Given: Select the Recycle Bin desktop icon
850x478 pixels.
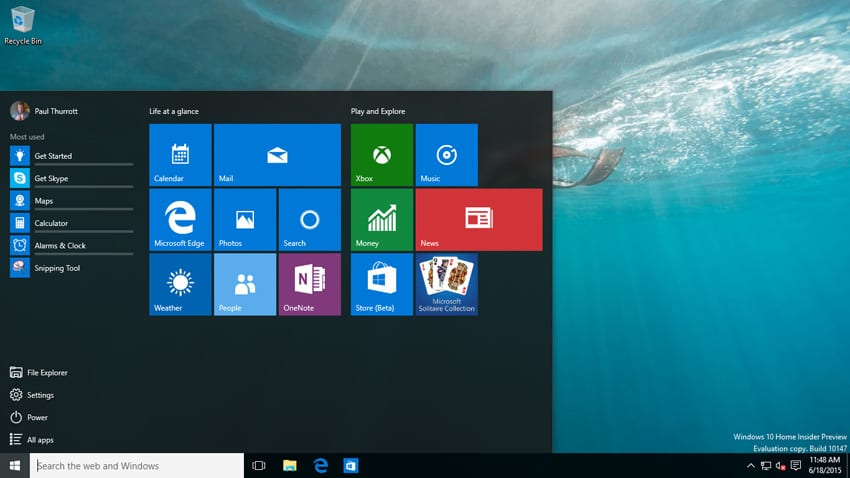Looking at the screenshot, I should pyautogui.click(x=23, y=25).
